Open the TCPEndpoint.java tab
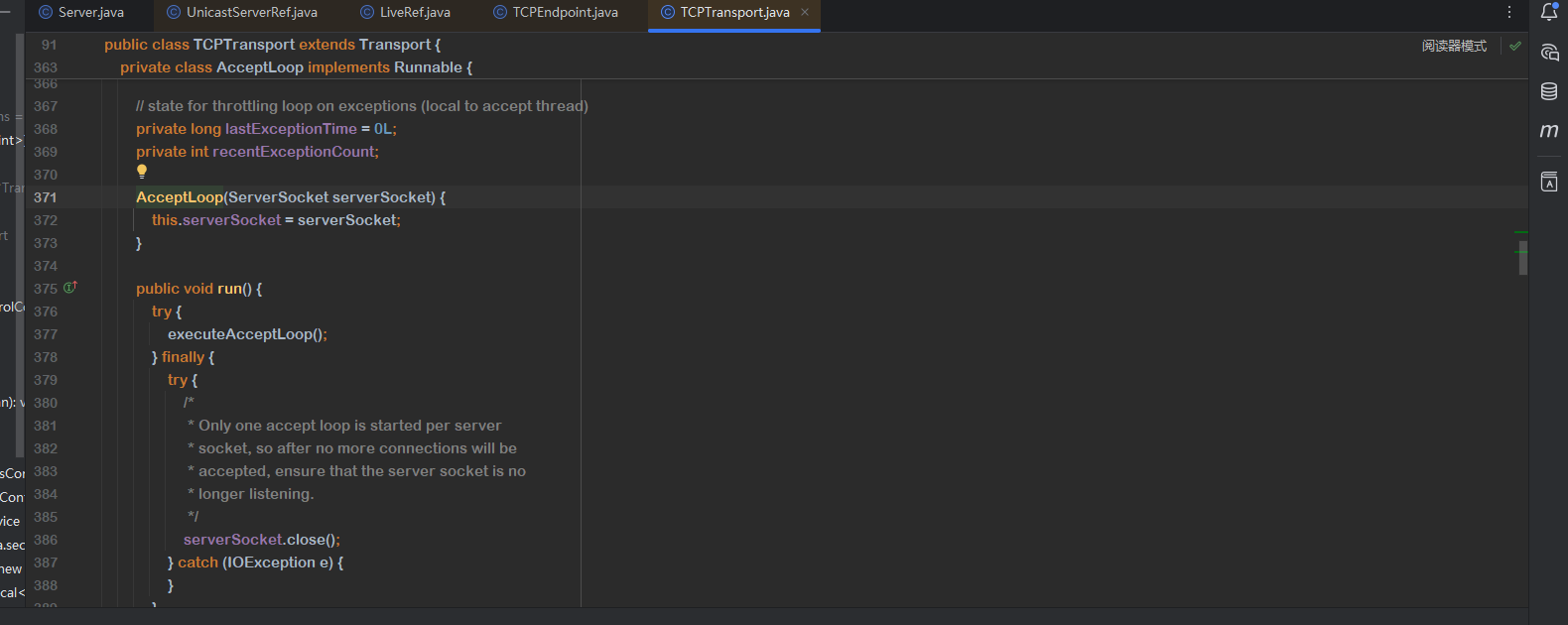 [565, 12]
